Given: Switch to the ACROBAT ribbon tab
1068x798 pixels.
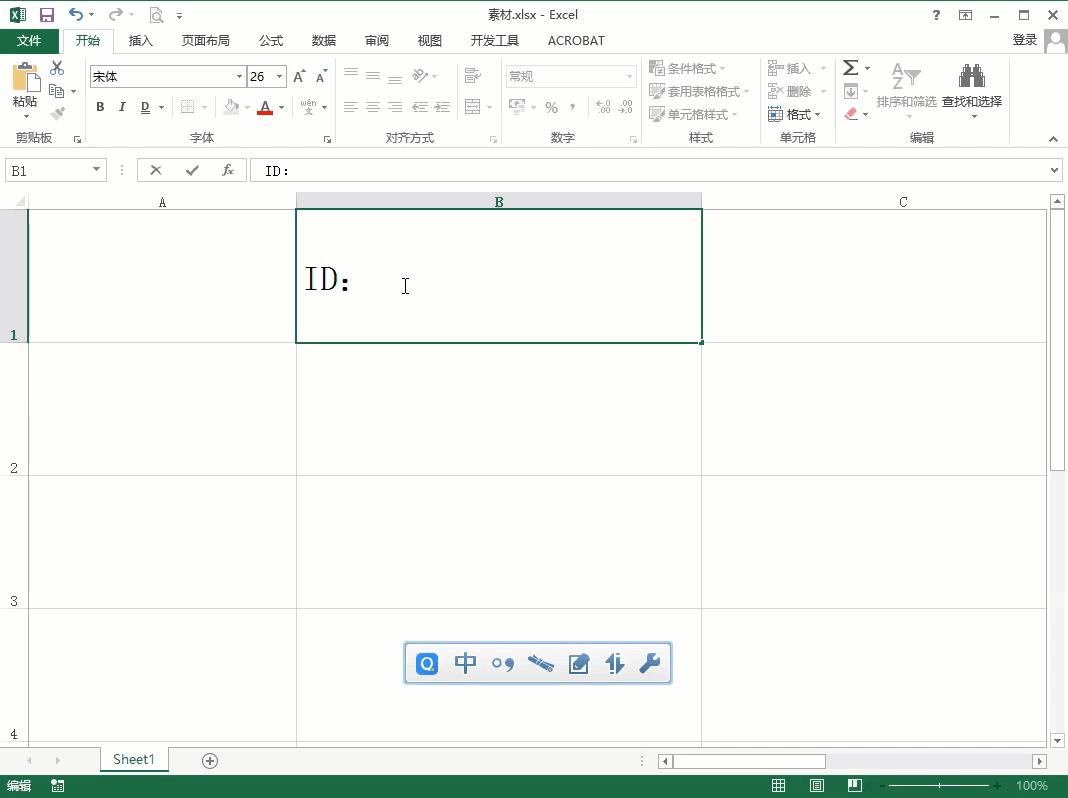Looking at the screenshot, I should 576,41.
